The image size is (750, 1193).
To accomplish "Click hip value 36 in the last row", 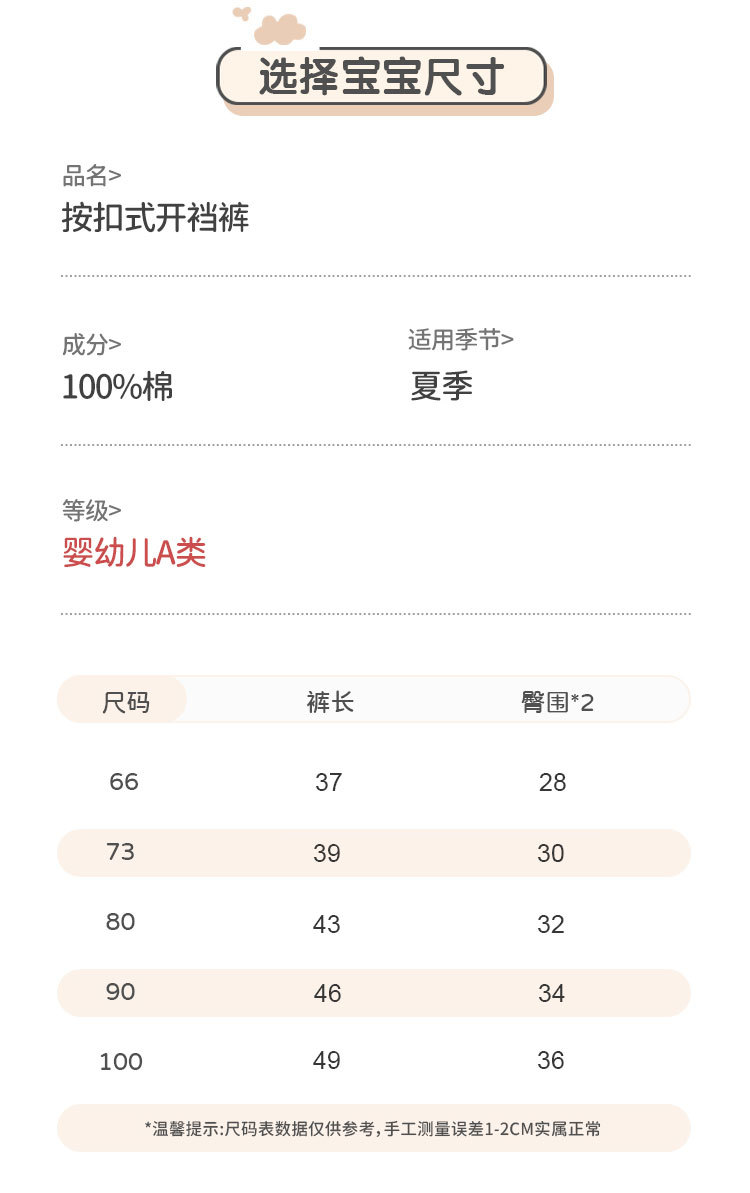I will (x=551, y=1061).
